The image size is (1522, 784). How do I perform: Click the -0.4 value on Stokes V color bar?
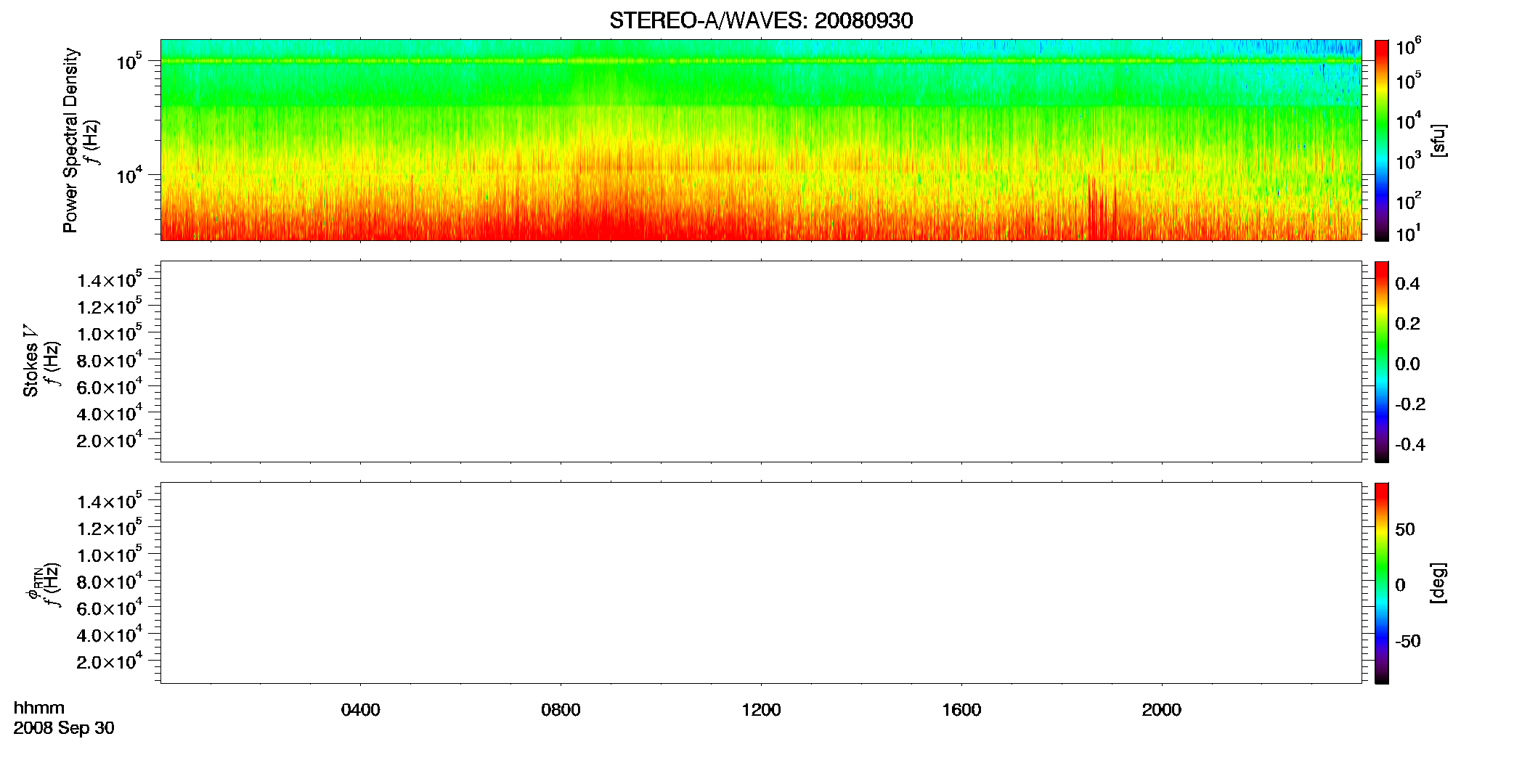[1410, 444]
